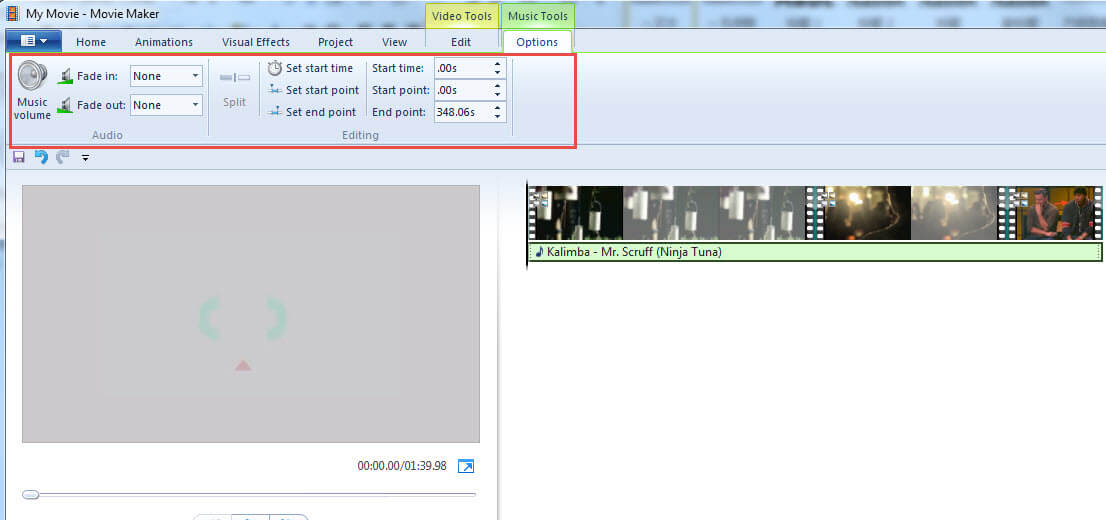Switch to the Animations tab

pyautogui.click(x=164, y=42)
